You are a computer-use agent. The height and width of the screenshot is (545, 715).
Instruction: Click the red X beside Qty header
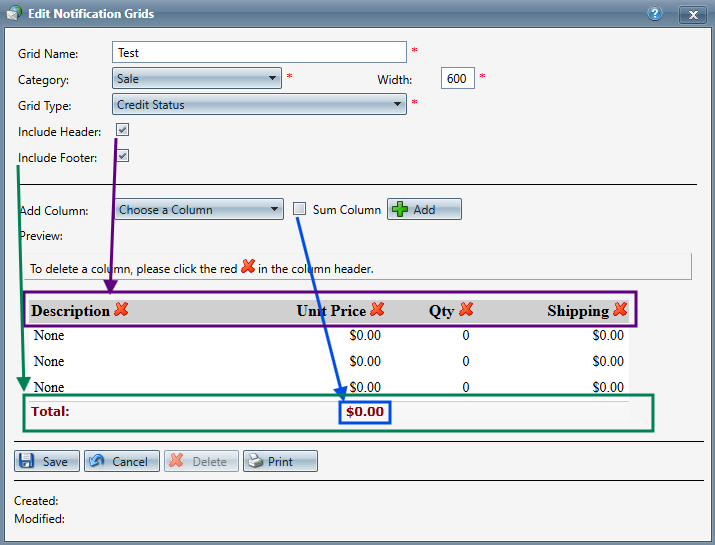(466, 309)
